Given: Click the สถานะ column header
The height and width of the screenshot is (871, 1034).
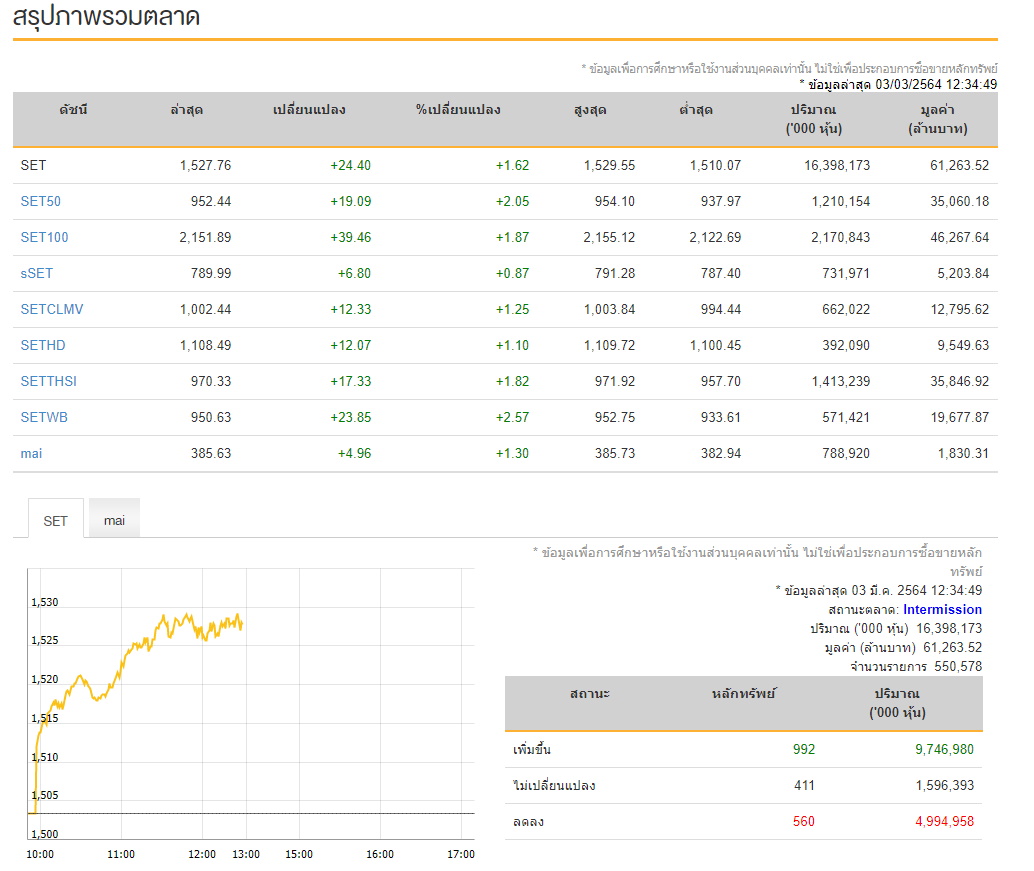Looking at the screenshot, I should pos(590,694).
